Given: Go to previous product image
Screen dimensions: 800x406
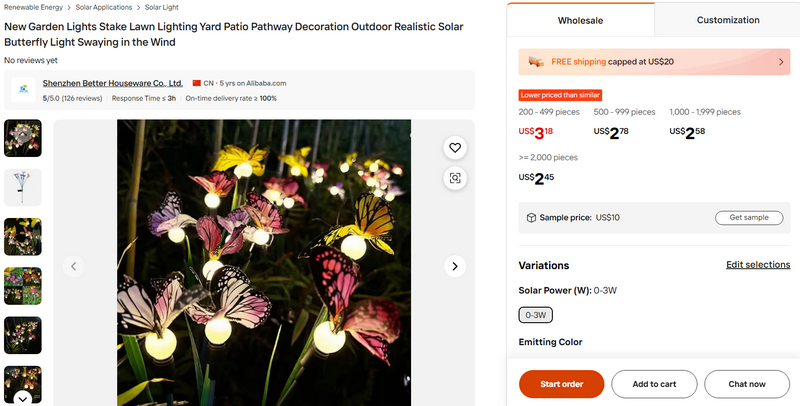Looking at the screenshot, I should click(x=73, y=266).
